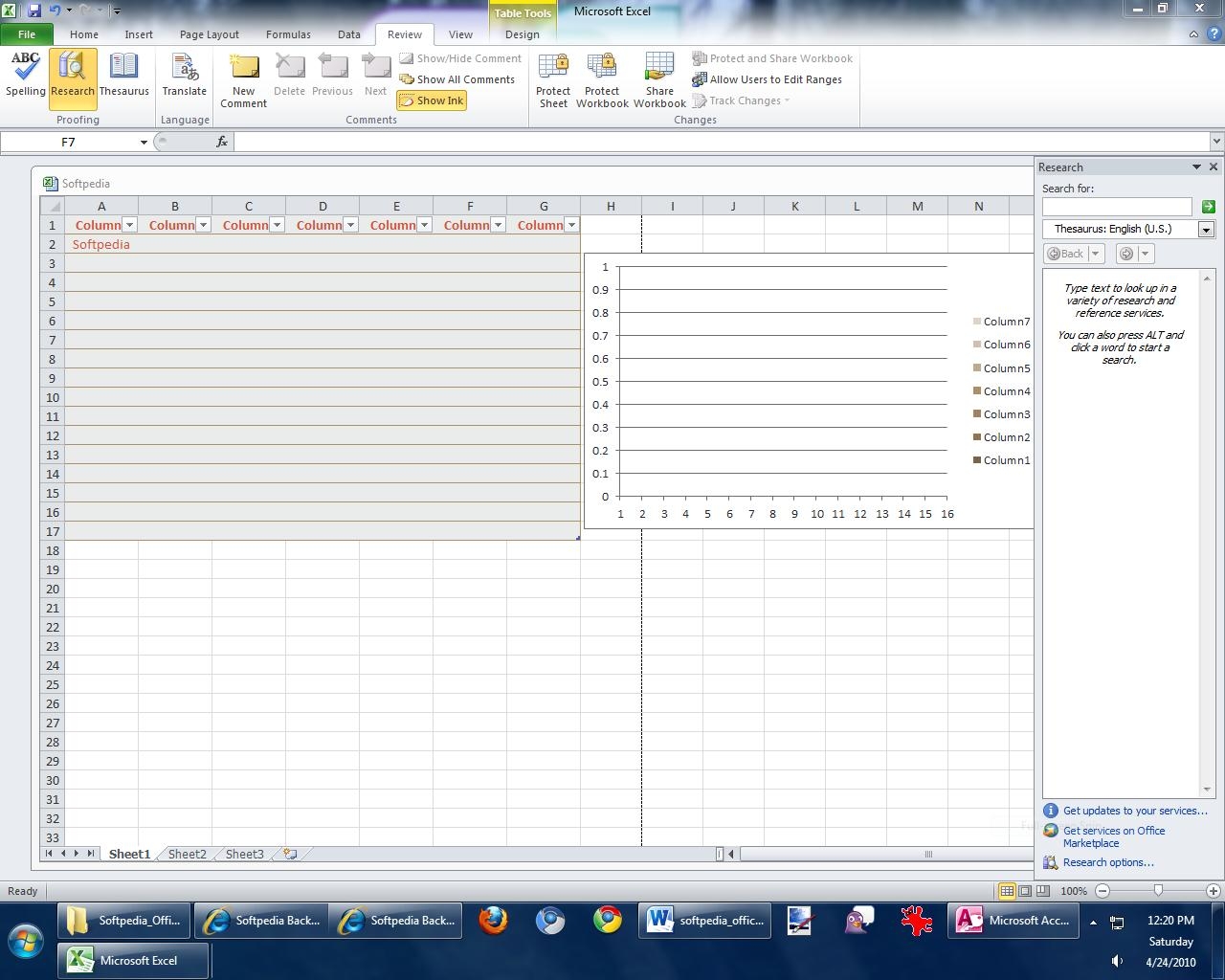Screen dimensions: 1225x980
Task: Switch to the Sheet2 tab
Action: 187,854
